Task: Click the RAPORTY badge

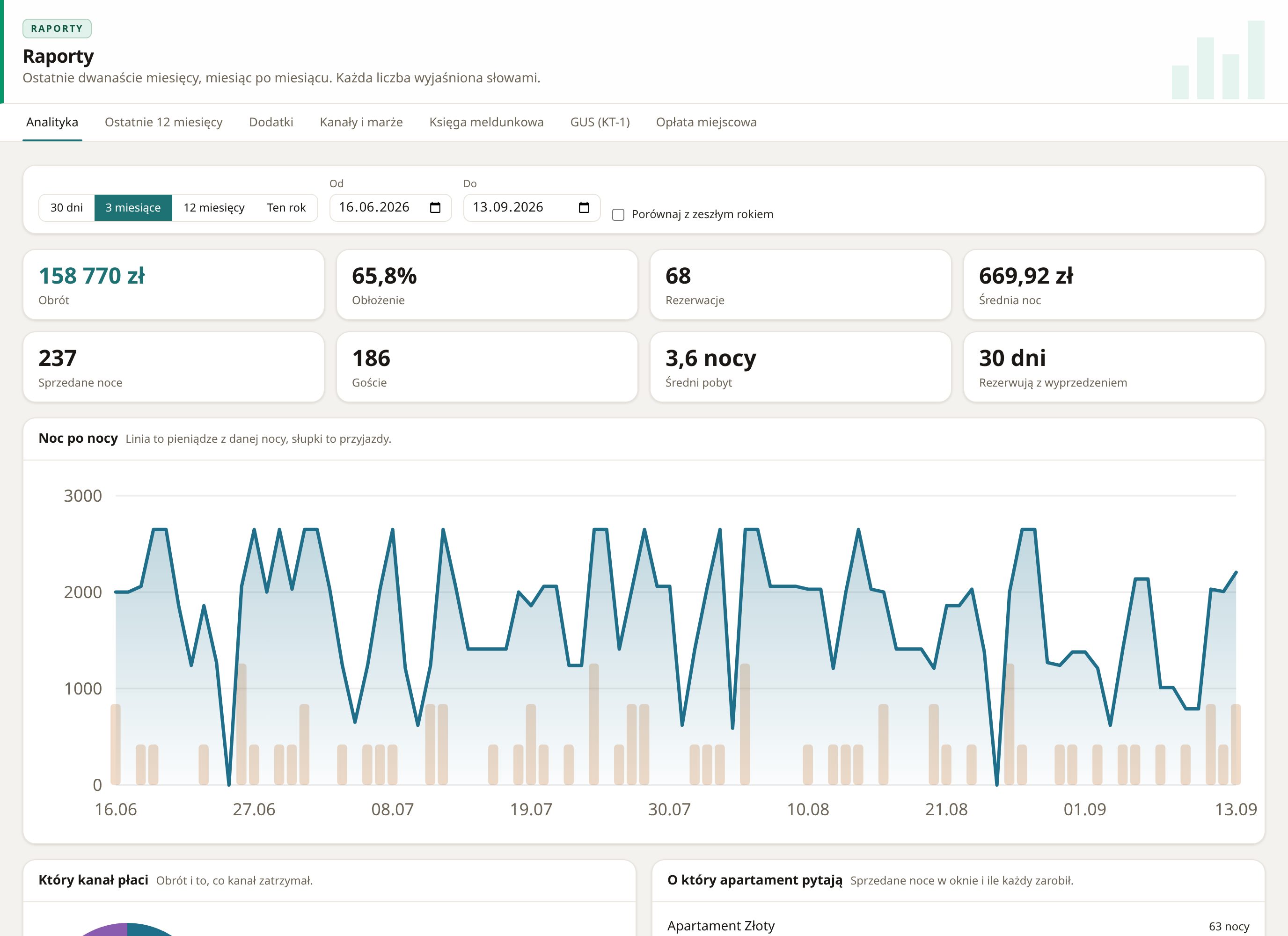Action: pyautogui.click(x=57, y=29)
